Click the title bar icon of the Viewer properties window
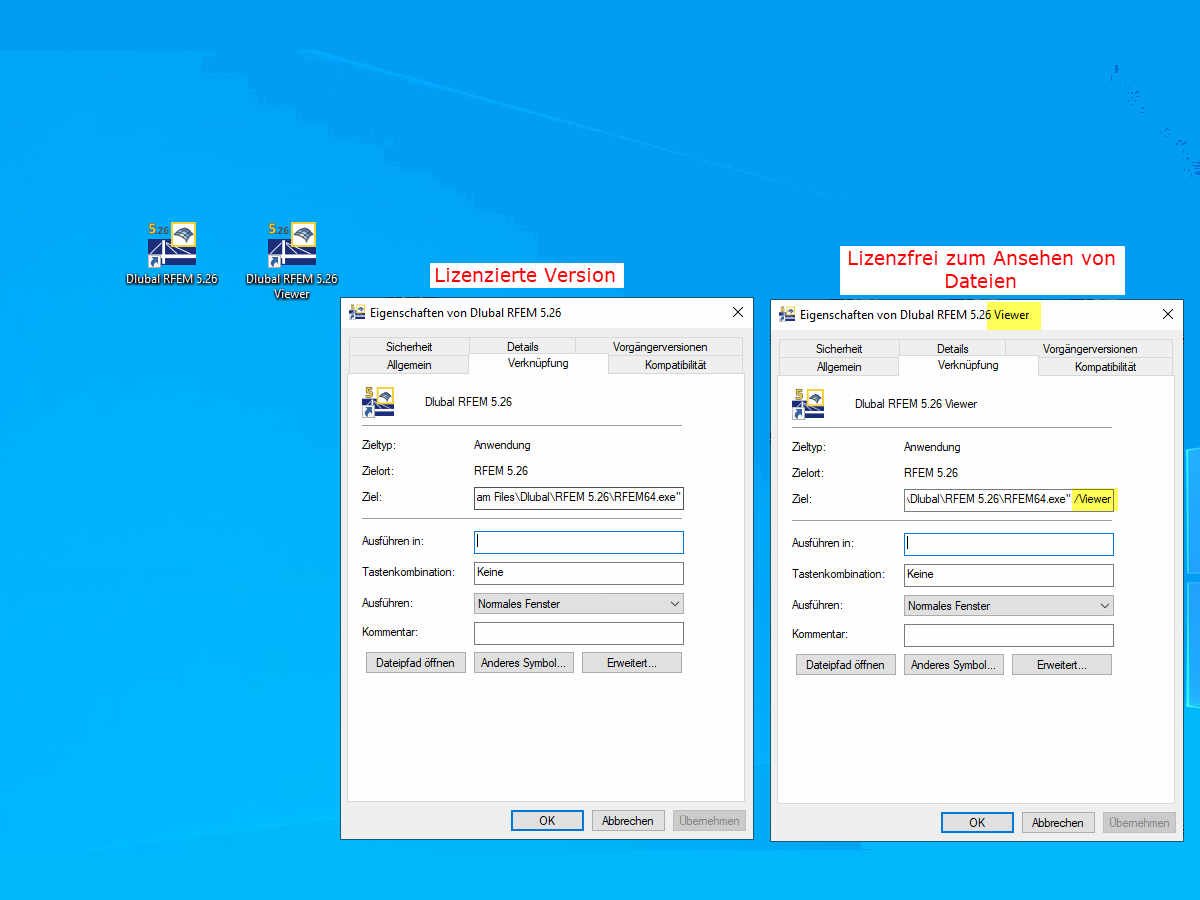This screenshot has height=900, width=1200. [787, 314]
